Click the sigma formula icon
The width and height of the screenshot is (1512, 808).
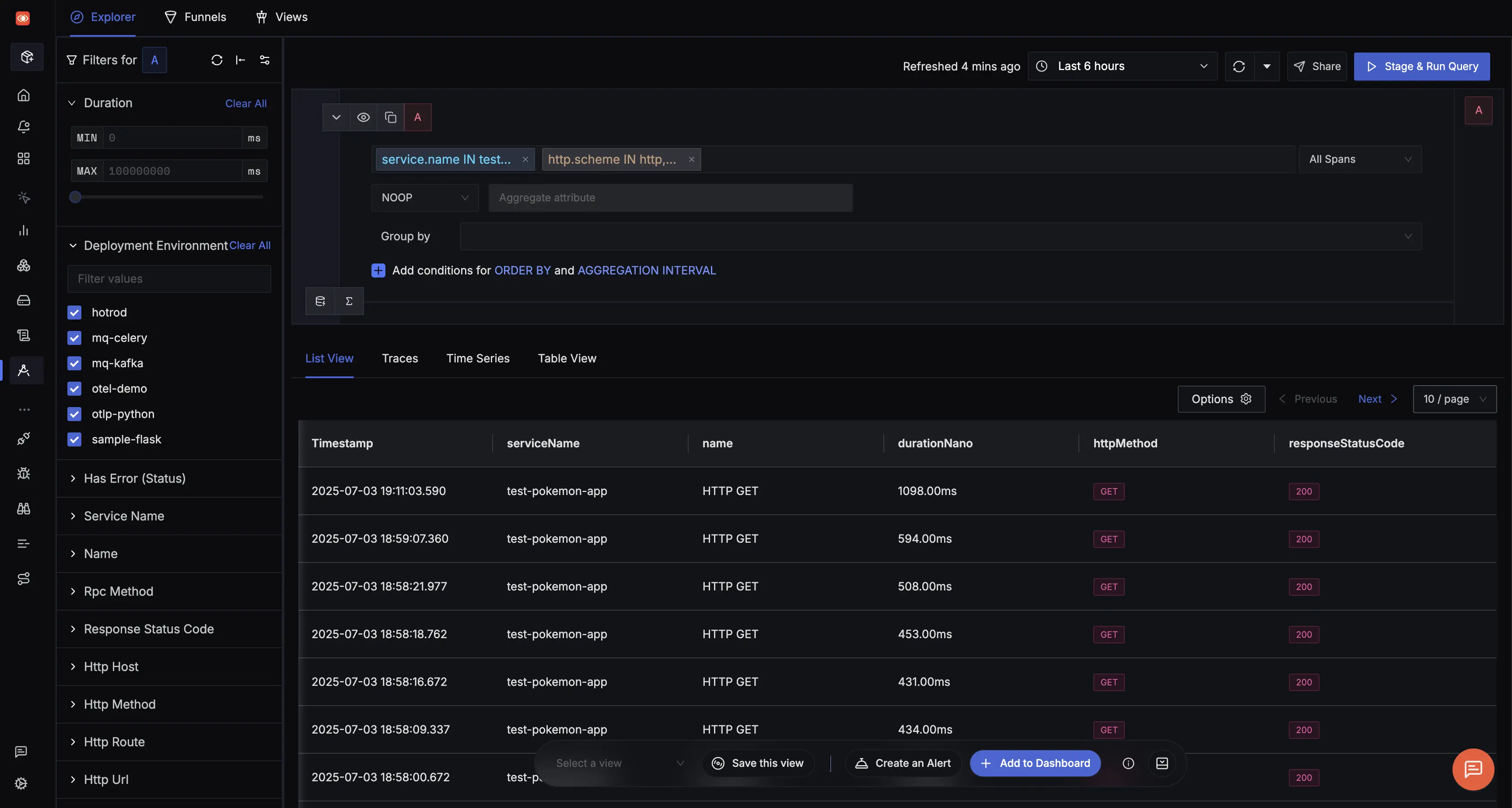(x=349, y=301)
